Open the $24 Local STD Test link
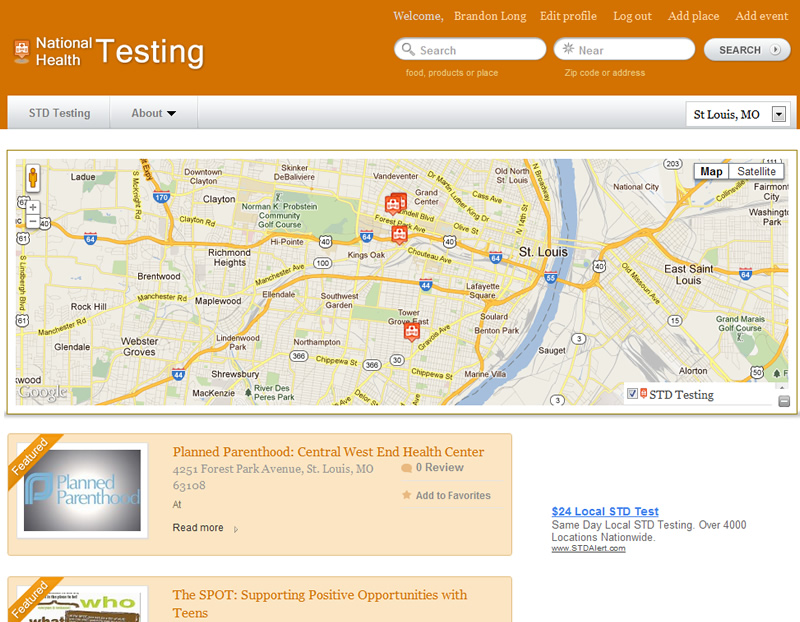The width and height of the screenshot is (800, 622). pyautogui.click(x=605, y=511)
